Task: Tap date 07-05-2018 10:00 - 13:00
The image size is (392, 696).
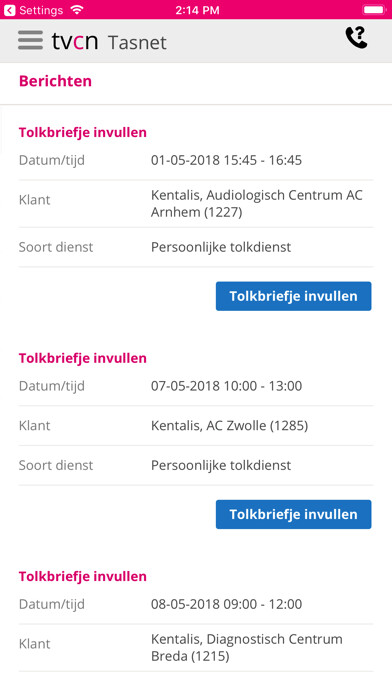Action: 226,386
